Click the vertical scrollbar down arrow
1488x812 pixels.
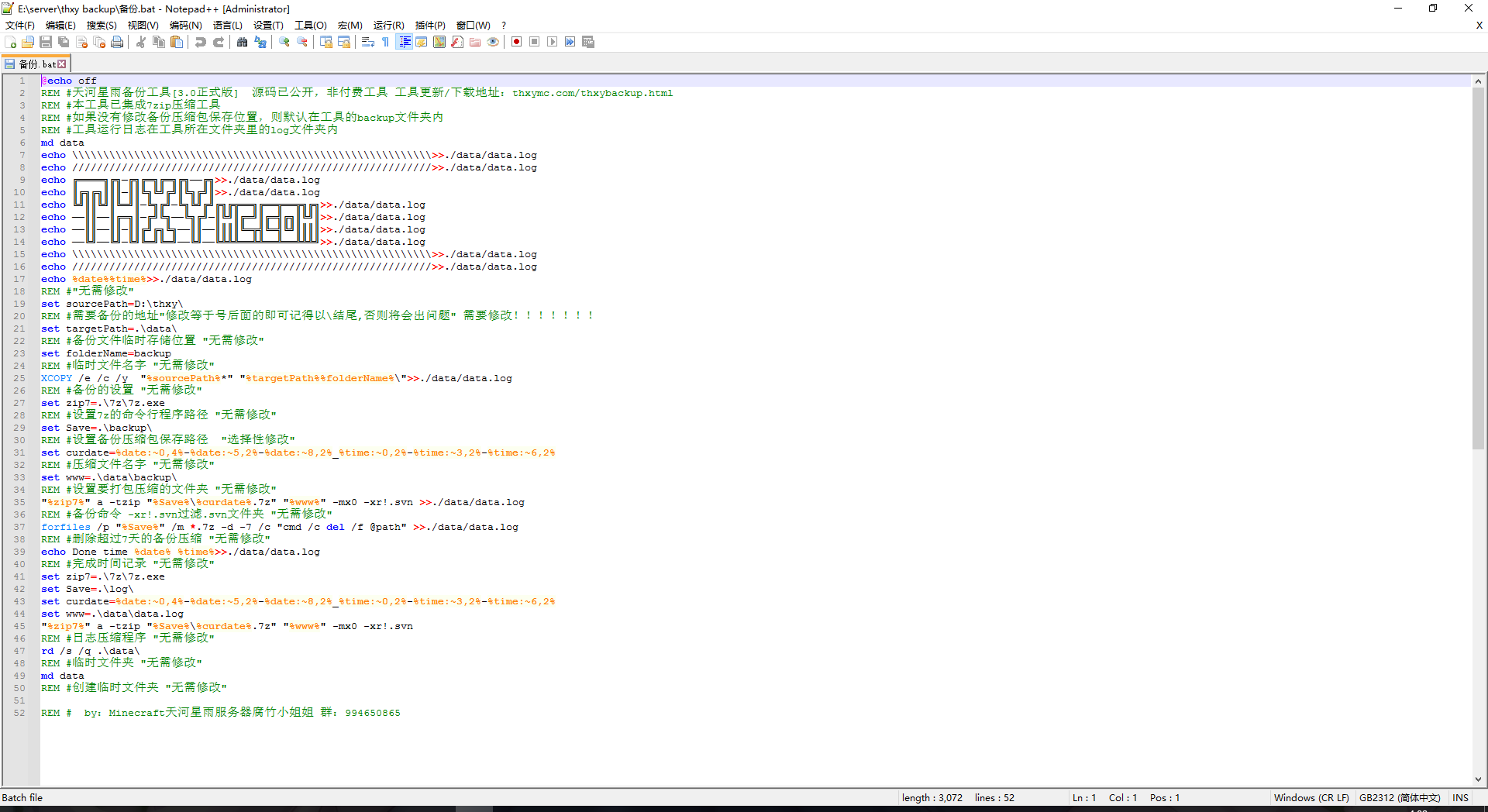(1478, 779)
